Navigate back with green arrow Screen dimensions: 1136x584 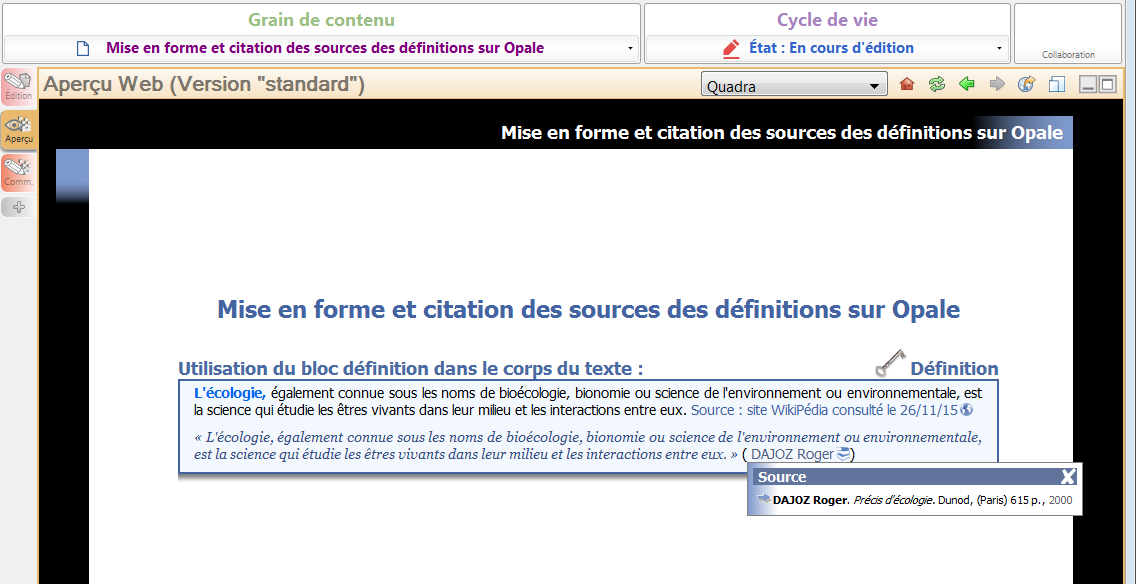(x=966, y=84)
